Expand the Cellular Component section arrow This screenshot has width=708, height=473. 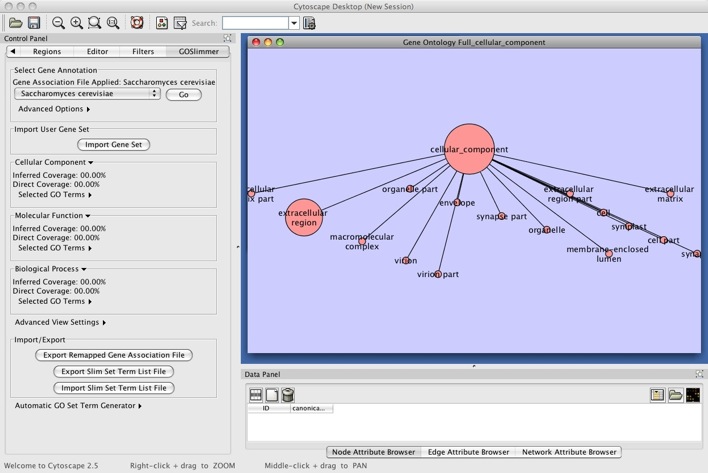91,162
